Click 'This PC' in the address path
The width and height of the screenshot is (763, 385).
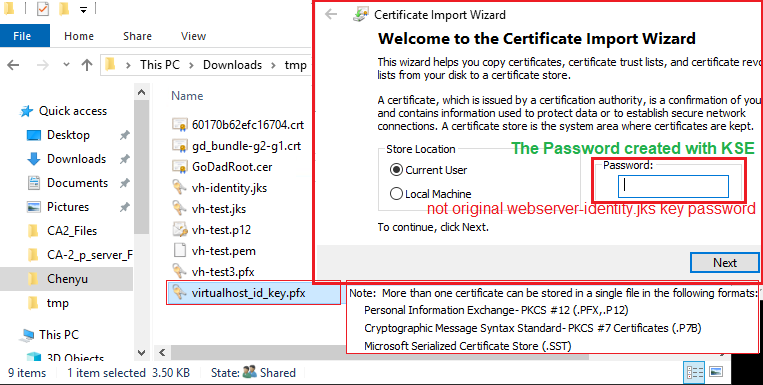160,65
